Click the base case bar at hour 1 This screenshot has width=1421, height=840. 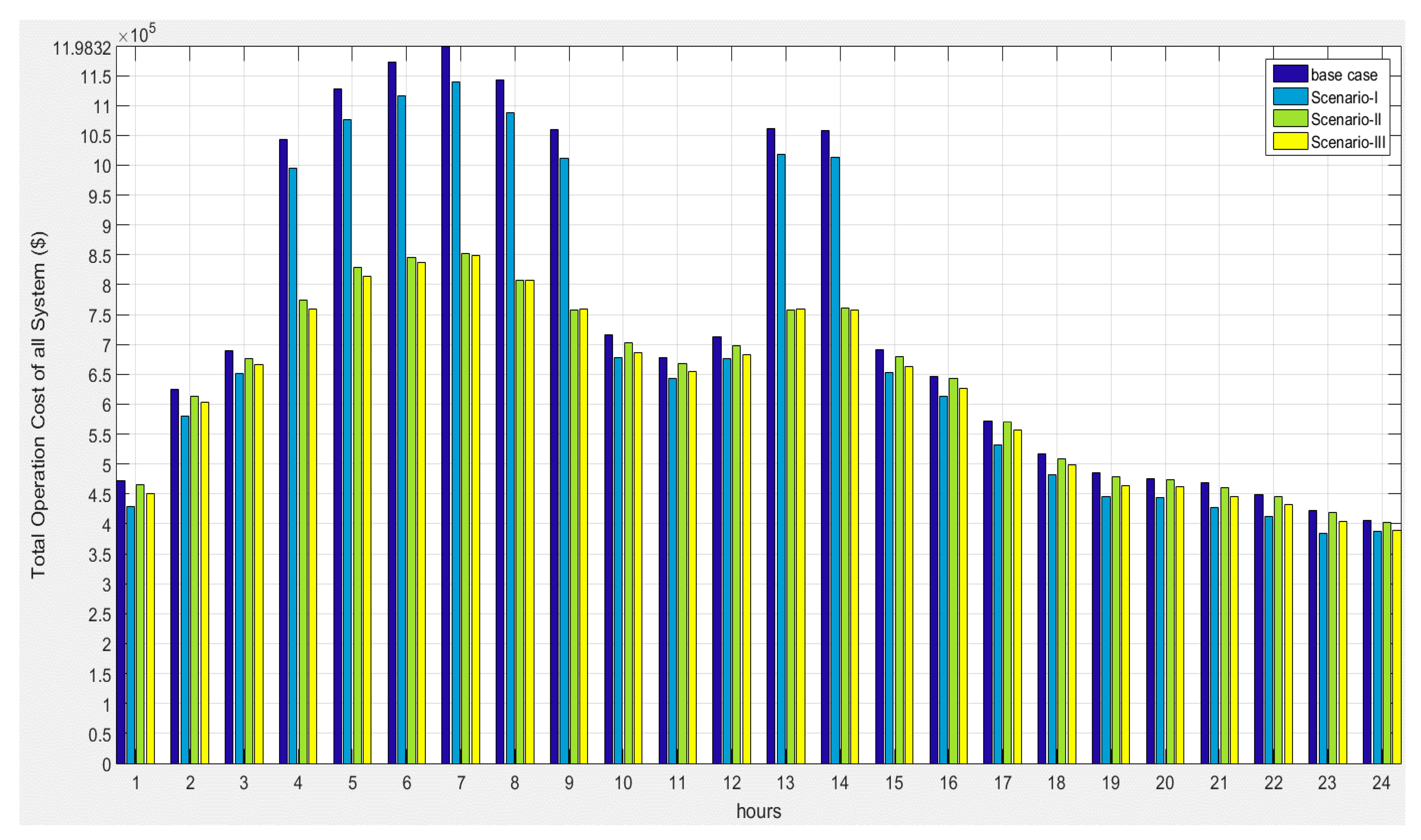pyautogui.click(x=121, y=623)
